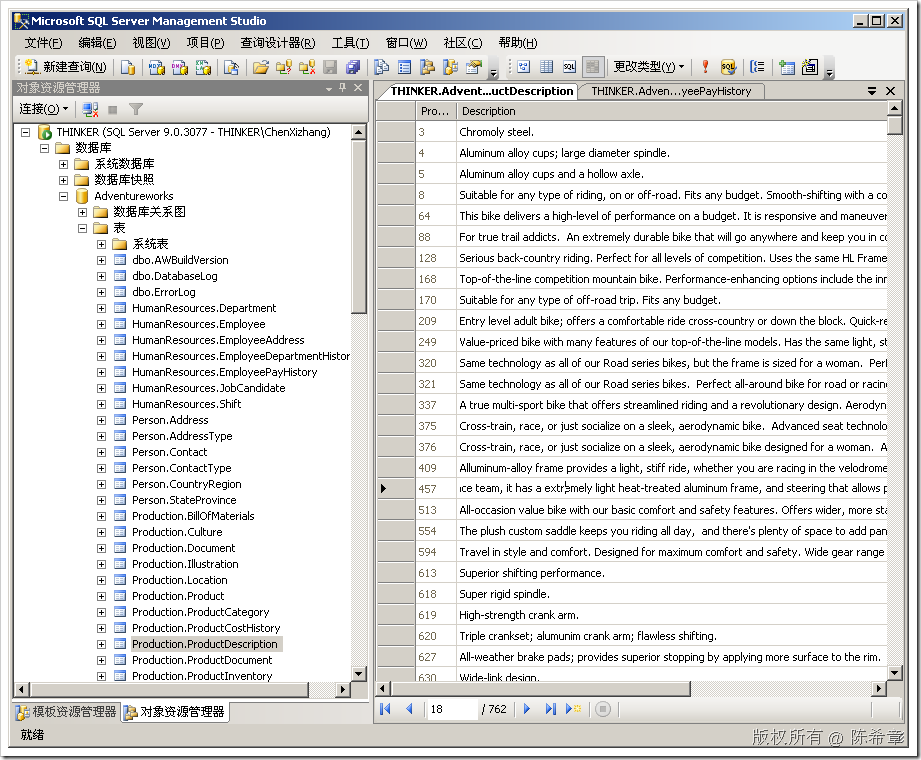The image size is (921, 760).
Task: Click the Add Table icon
Action: point(786,67)
